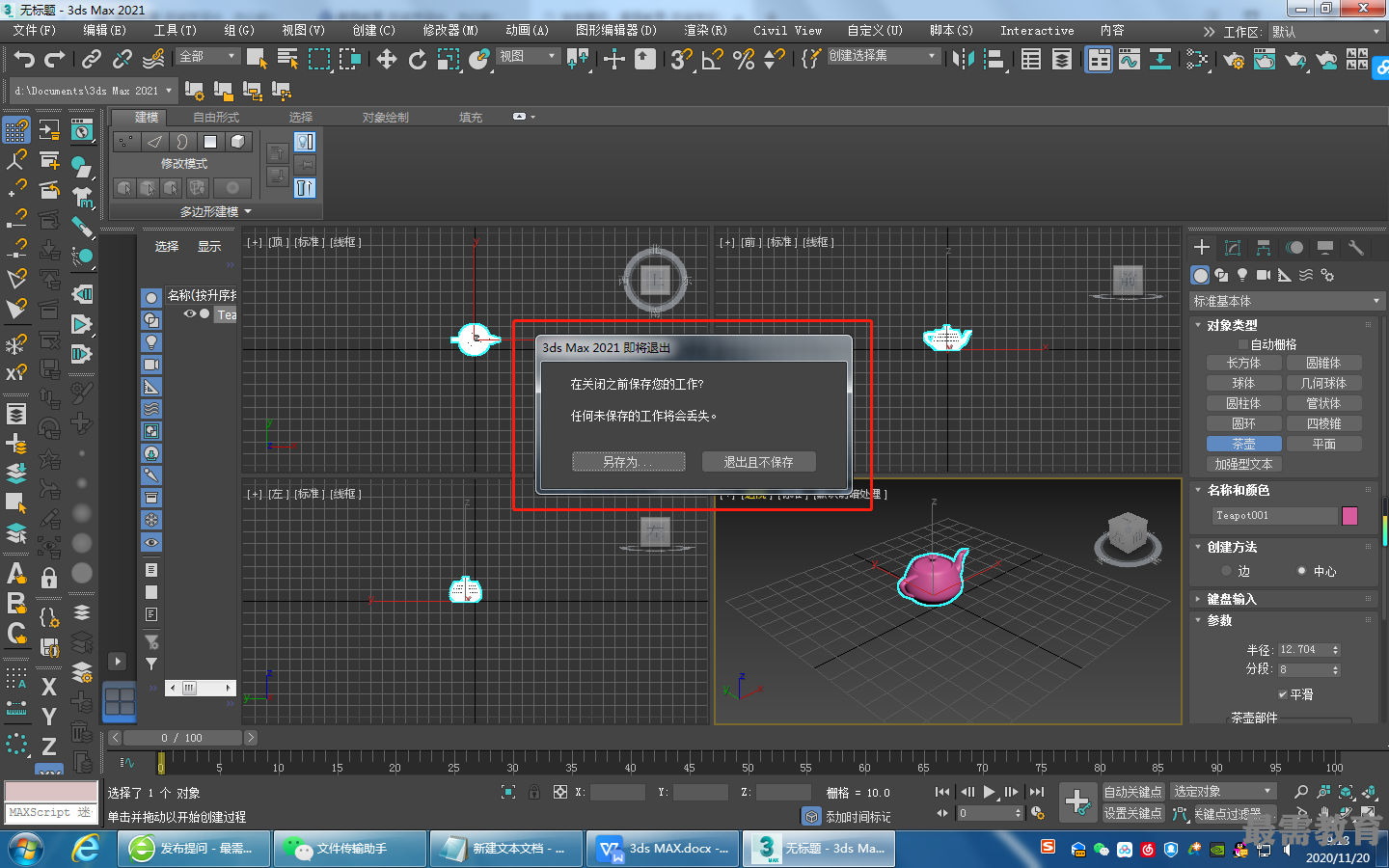Click the 加强型文本 button

click(1244, 464)
